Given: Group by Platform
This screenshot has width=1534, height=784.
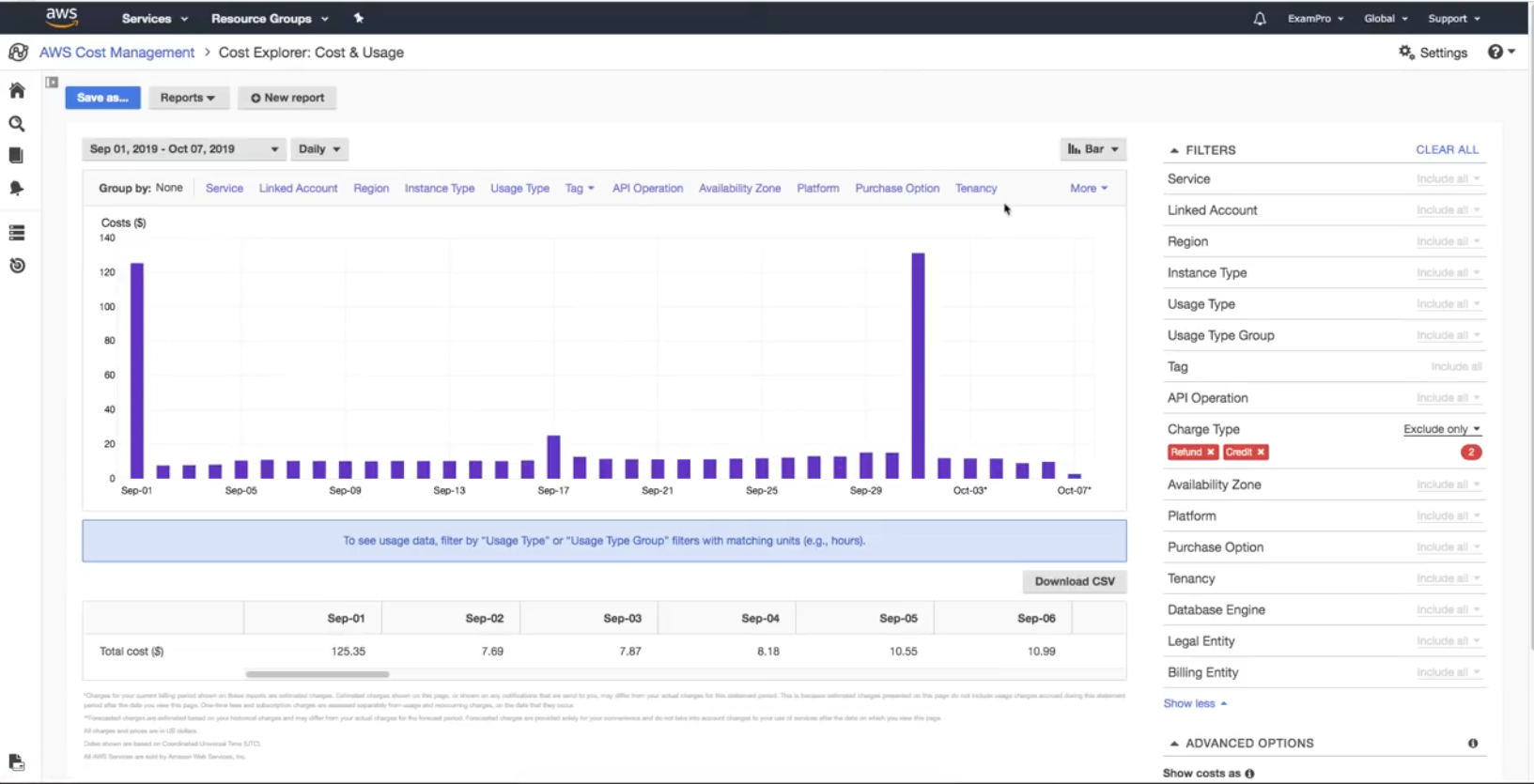Looking at the screenshot, I should point(817,189).
